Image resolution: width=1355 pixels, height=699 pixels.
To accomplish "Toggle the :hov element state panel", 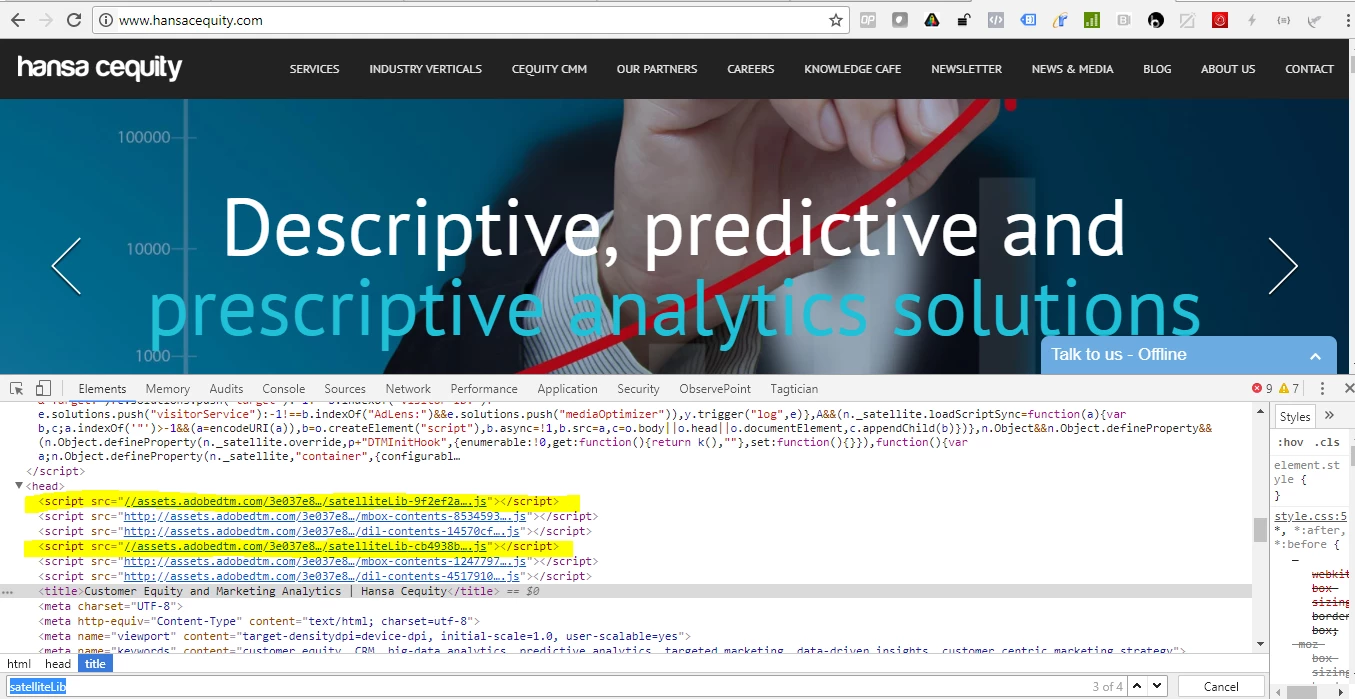I will [1291, 442].
